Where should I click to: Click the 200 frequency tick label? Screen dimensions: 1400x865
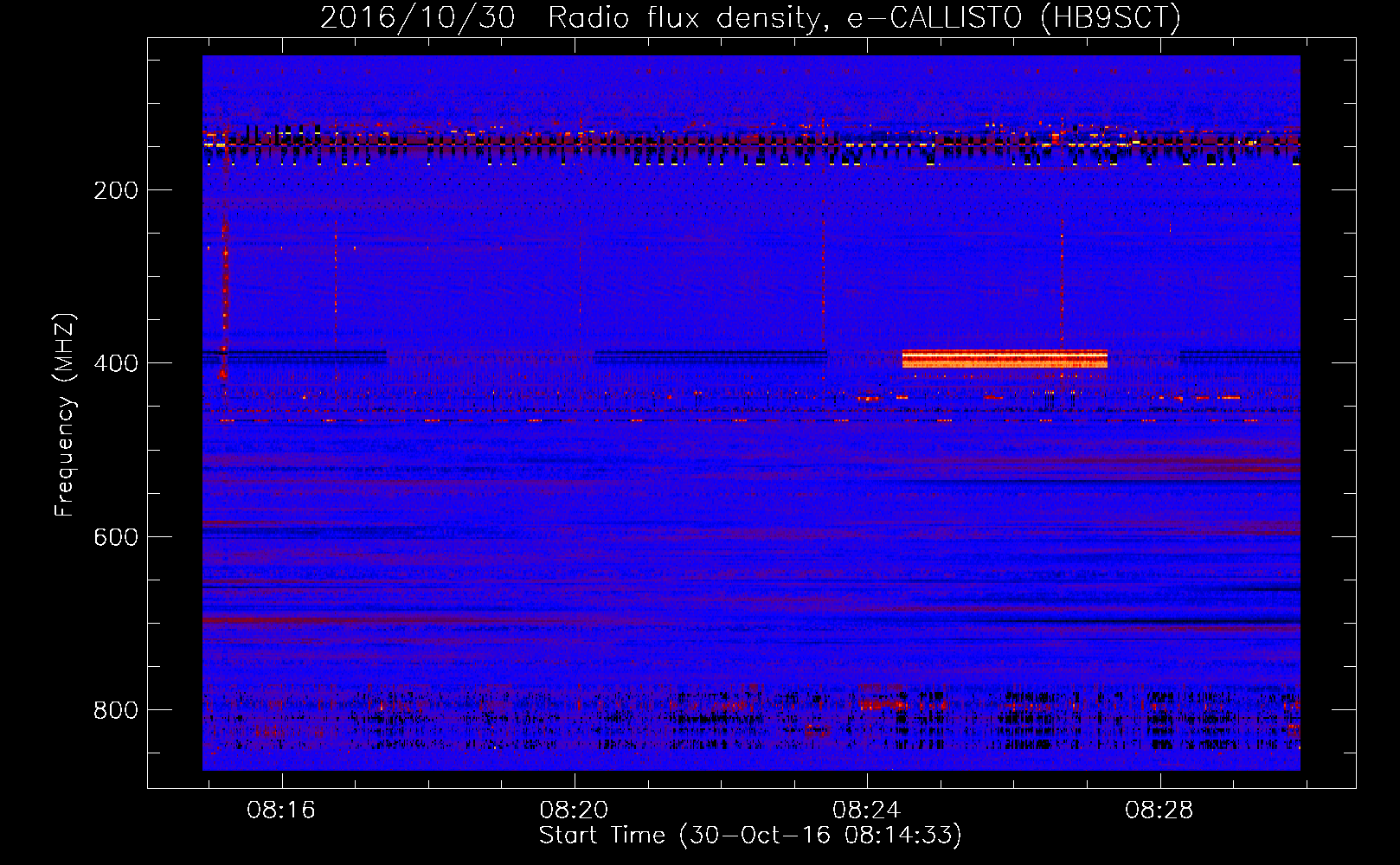point(116,190)
